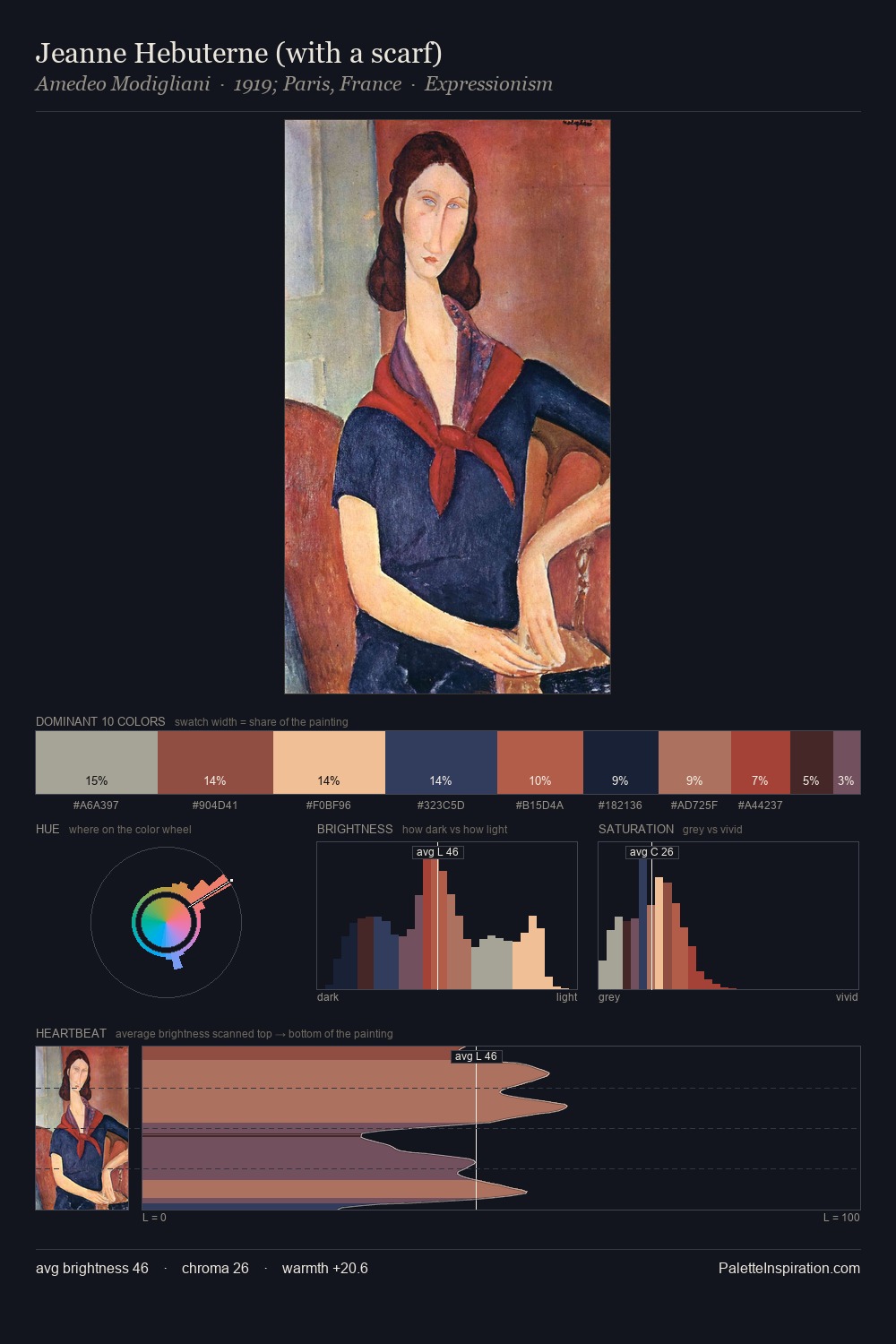
Task: Click the 5% dark maroon swatch
Action: click(812, 762)
